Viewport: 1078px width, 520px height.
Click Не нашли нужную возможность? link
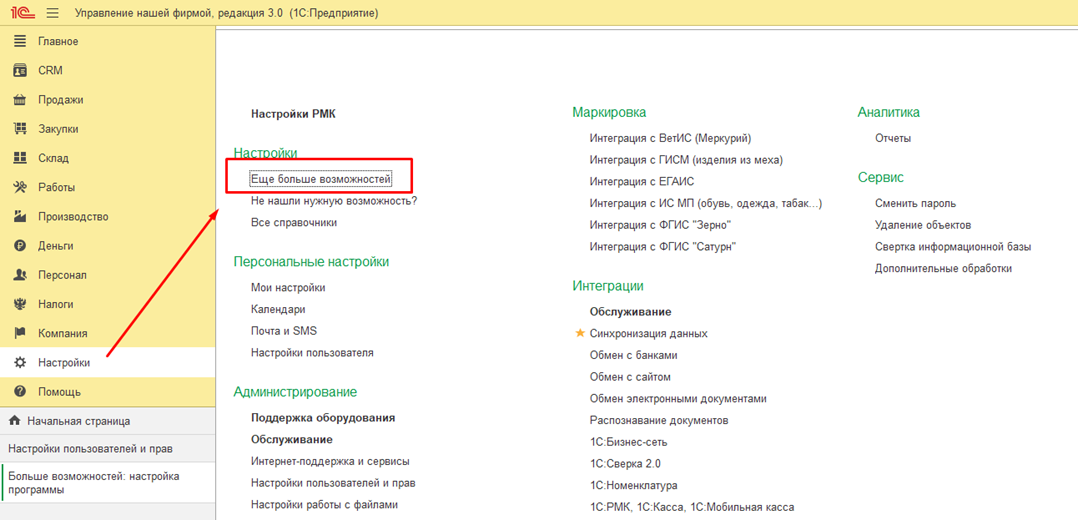334,201
